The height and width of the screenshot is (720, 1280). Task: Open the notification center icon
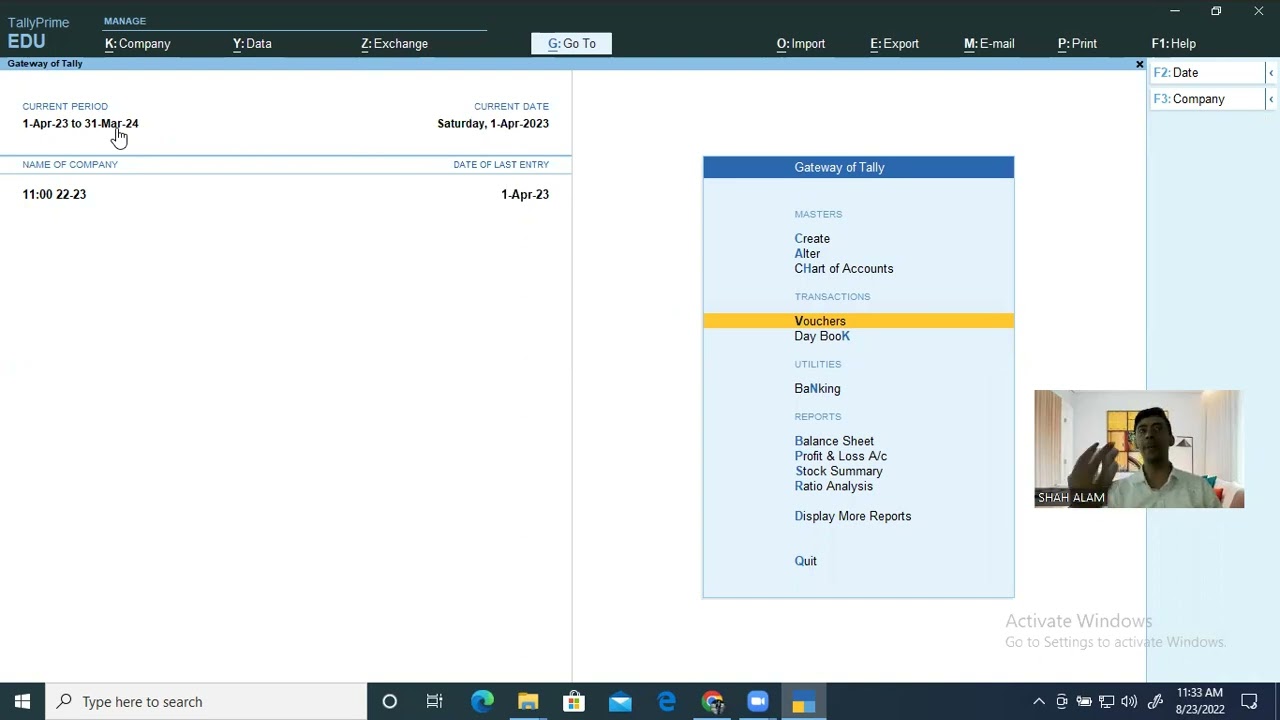pos(1249,702)
